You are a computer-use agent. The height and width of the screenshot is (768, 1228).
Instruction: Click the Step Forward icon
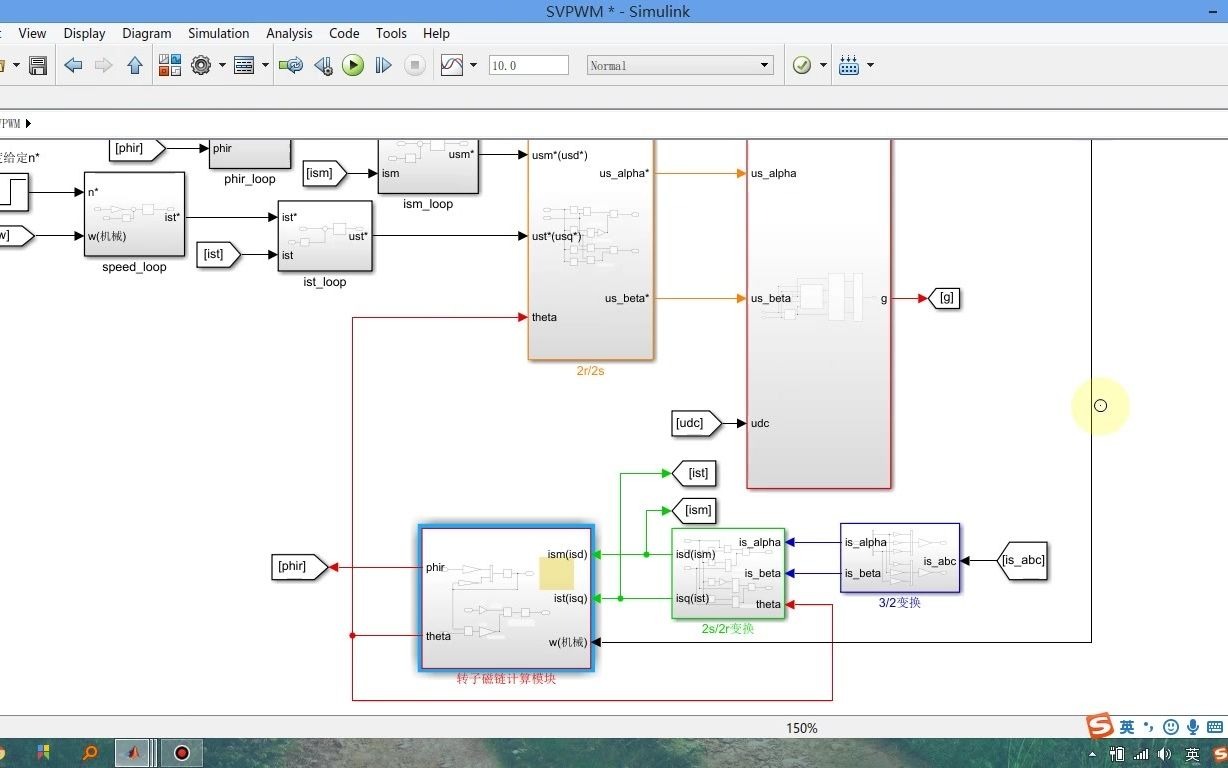pos(383,66)
